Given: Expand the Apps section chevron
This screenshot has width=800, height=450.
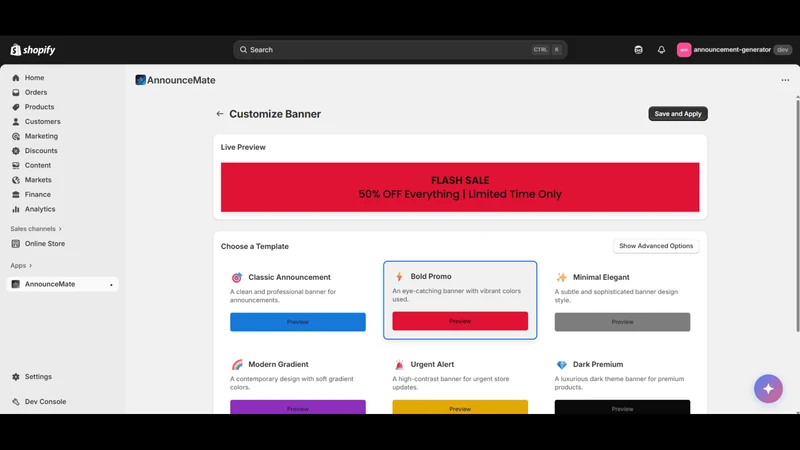Looking at the screenshot, I should pyautogui.click(x=31, y=265).
